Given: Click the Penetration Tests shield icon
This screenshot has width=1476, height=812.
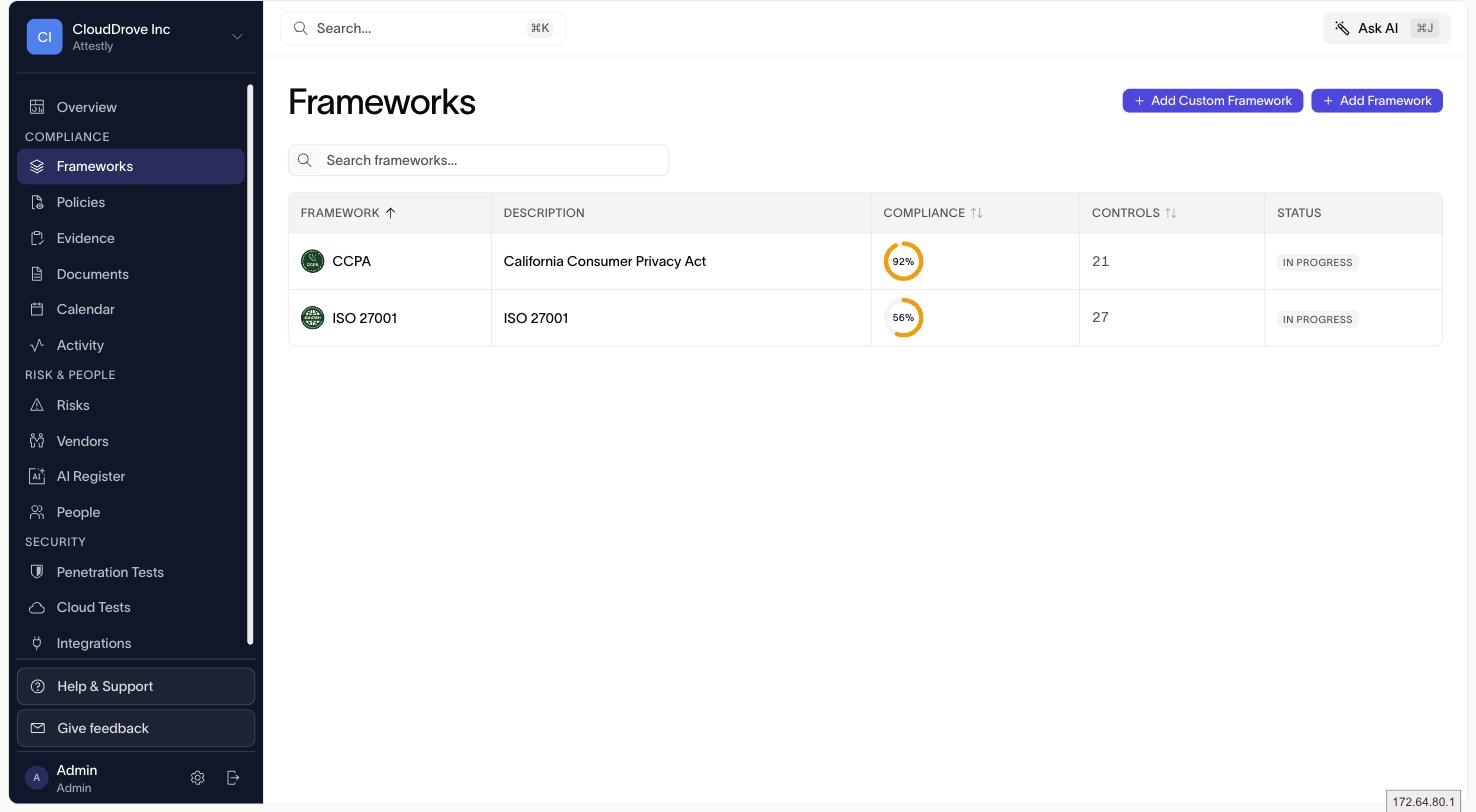Looking at the screenshot, I should 37,572.
